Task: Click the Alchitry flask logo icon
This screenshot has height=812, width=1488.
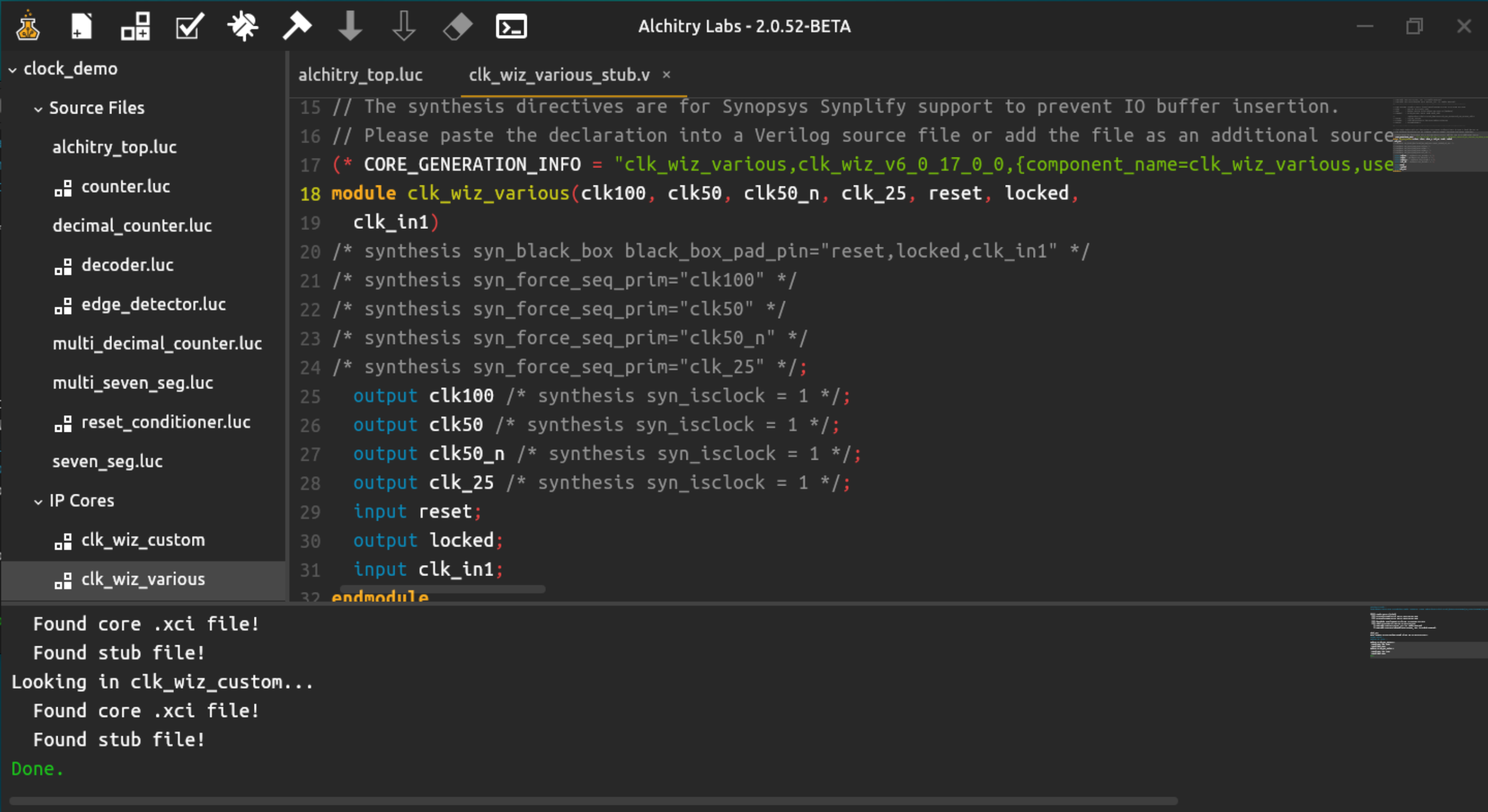Action: [x=27, y=26]
